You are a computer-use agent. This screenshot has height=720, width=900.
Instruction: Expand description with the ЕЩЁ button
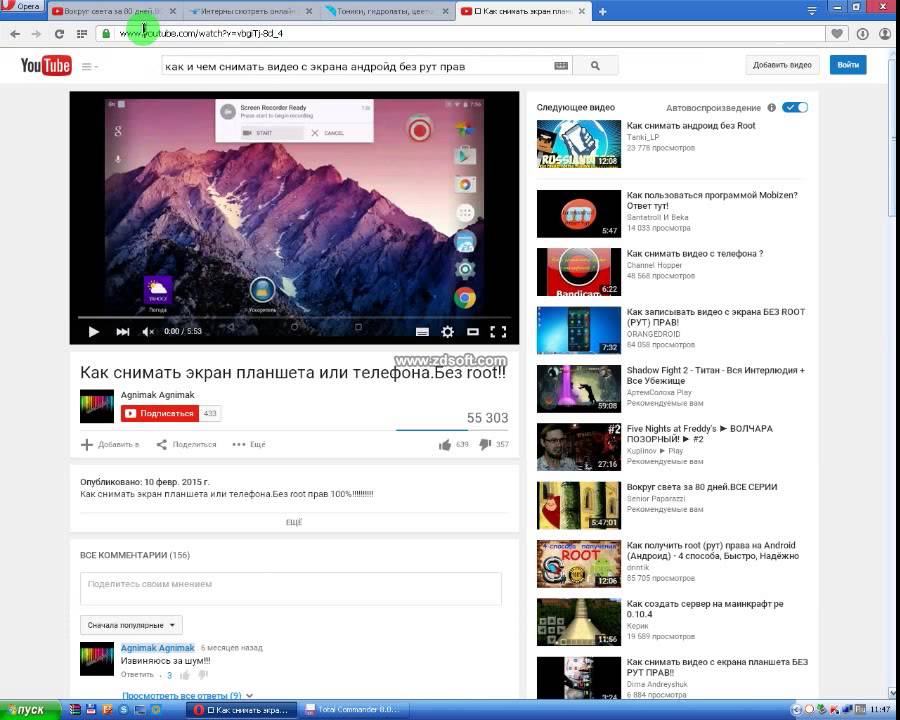294,522
